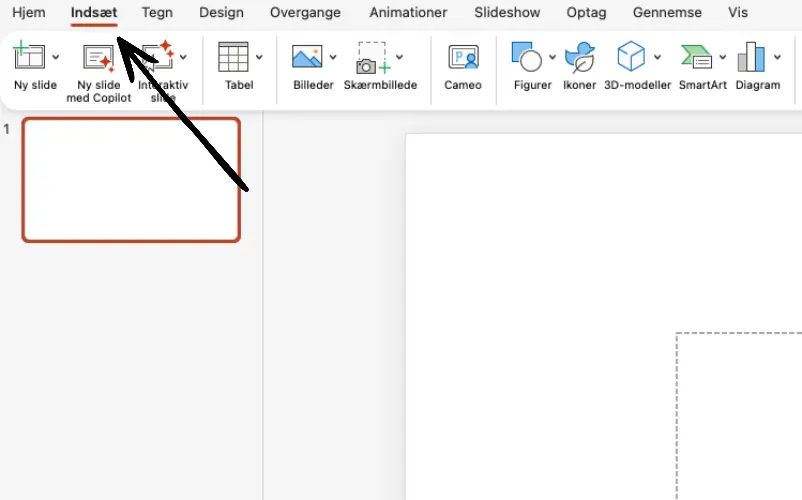This screenshot has height=500, width=802.
Task: Click the Ikoner duck icon
Action: [580, 57]
